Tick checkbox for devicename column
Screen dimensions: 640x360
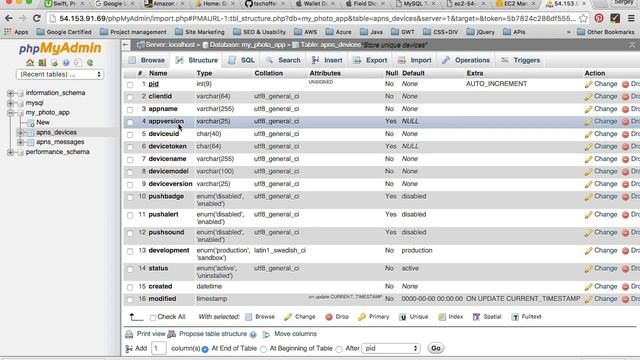(x=130, y=160)
